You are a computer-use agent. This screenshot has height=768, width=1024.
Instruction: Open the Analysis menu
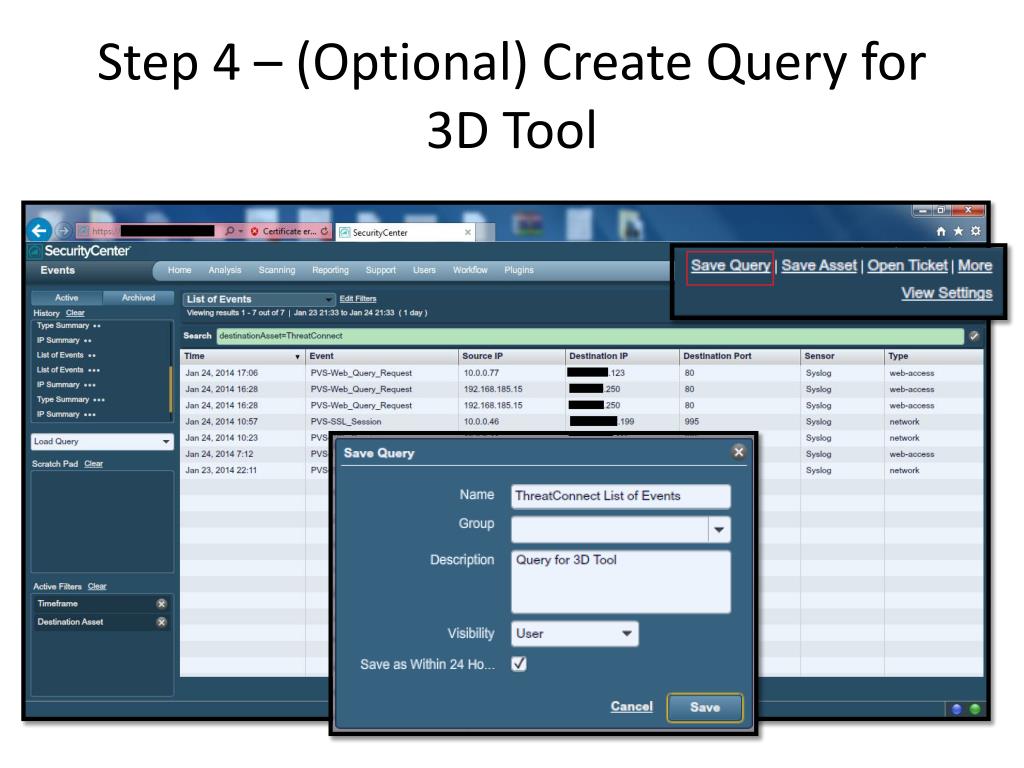[225, 270]
